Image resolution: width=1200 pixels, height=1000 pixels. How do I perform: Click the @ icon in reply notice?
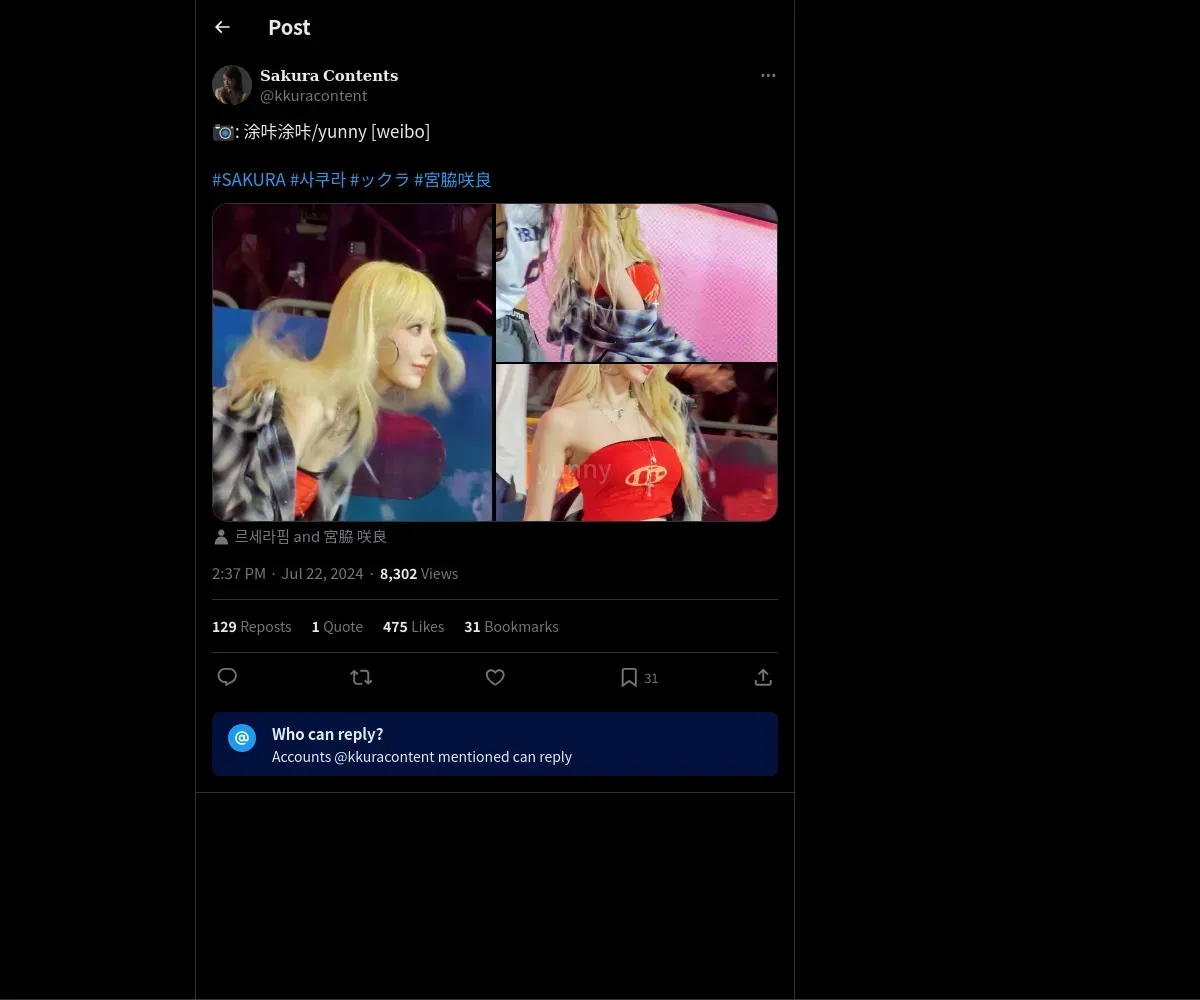tap(242, 738)
